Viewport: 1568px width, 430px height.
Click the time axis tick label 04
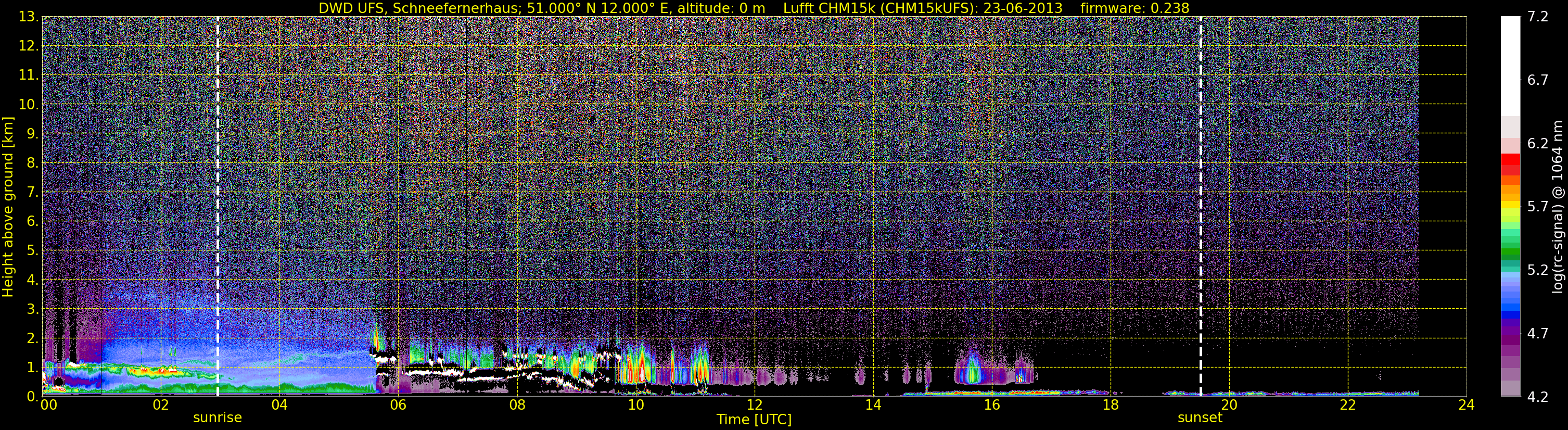(x=279, y=406)
